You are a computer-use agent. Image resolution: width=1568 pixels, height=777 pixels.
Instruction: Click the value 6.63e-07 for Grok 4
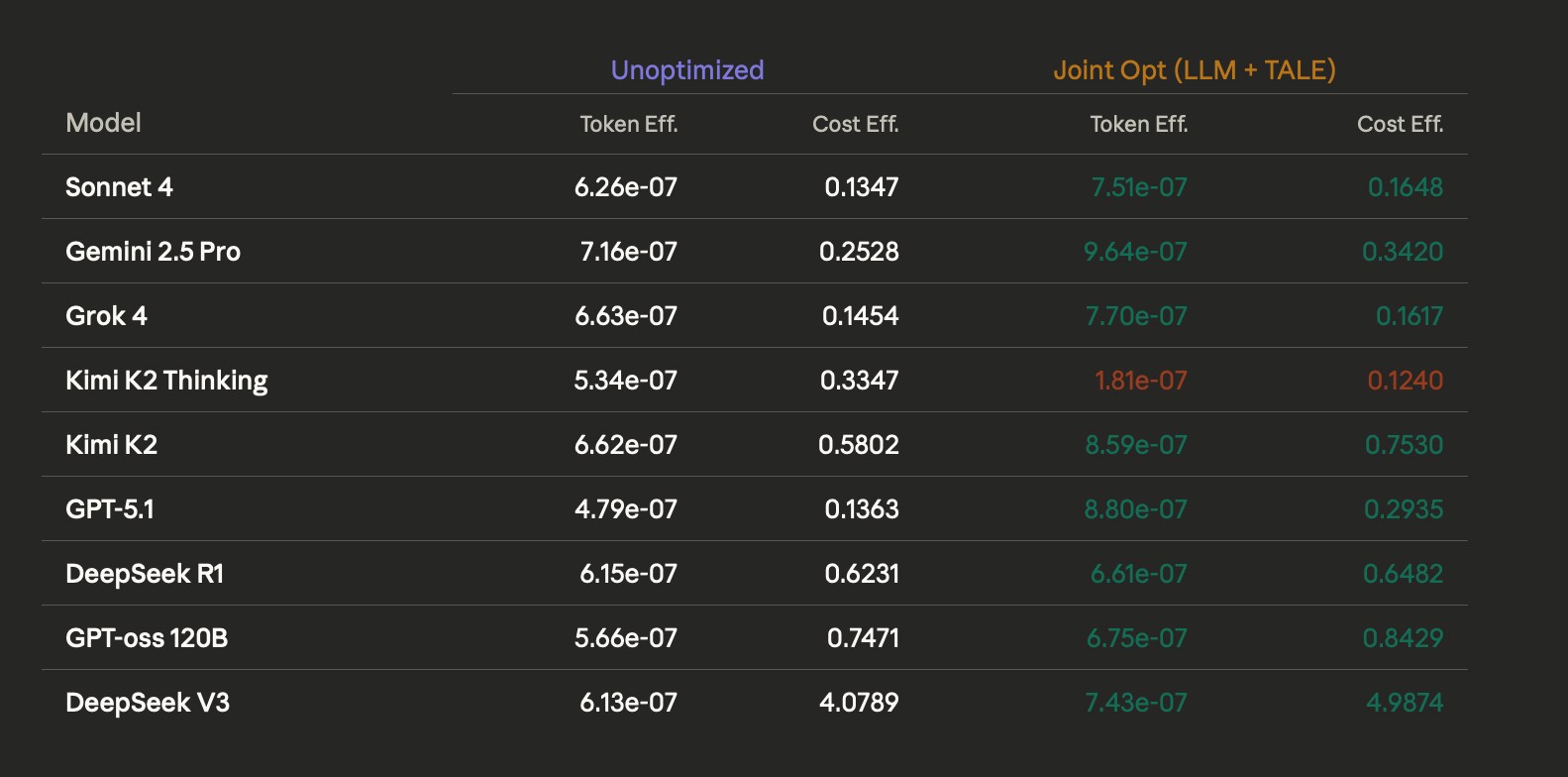pos(626,316)
